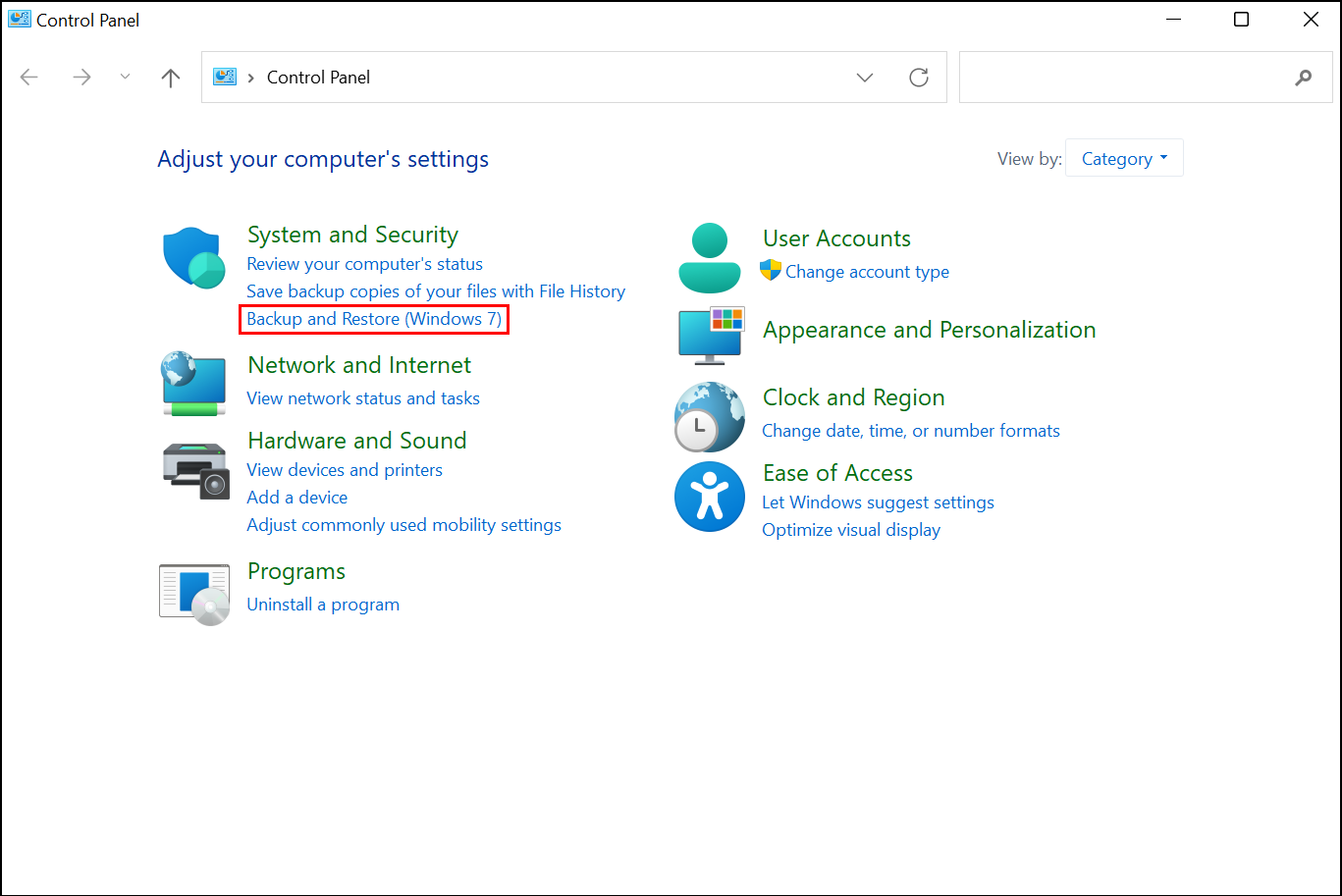1342x896 pixels.
Task: Refresh the Control Panel view
Action: tap(919, 78)
